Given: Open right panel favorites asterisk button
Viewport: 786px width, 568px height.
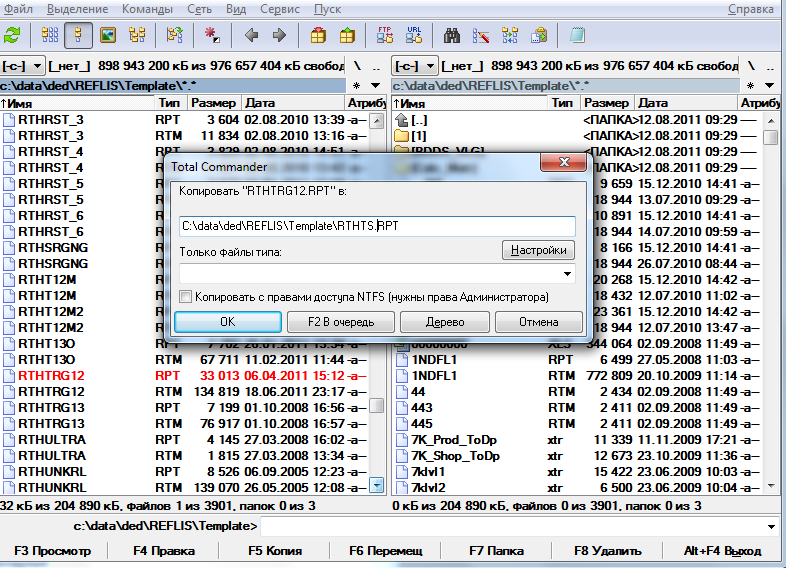Looking at the screenshot, I should pyautogui.click(x=750, y=86).
